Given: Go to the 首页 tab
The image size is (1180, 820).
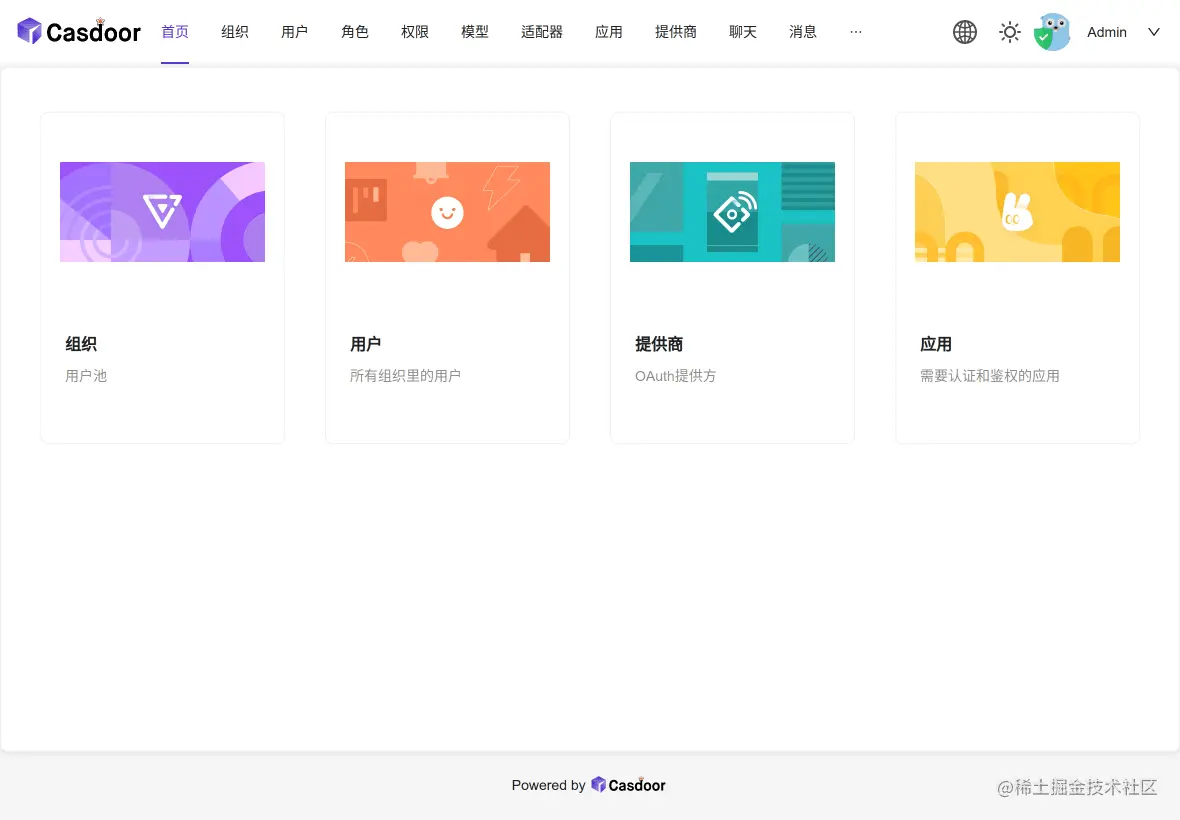Looking at the screenshot, I should coord(175,32).
